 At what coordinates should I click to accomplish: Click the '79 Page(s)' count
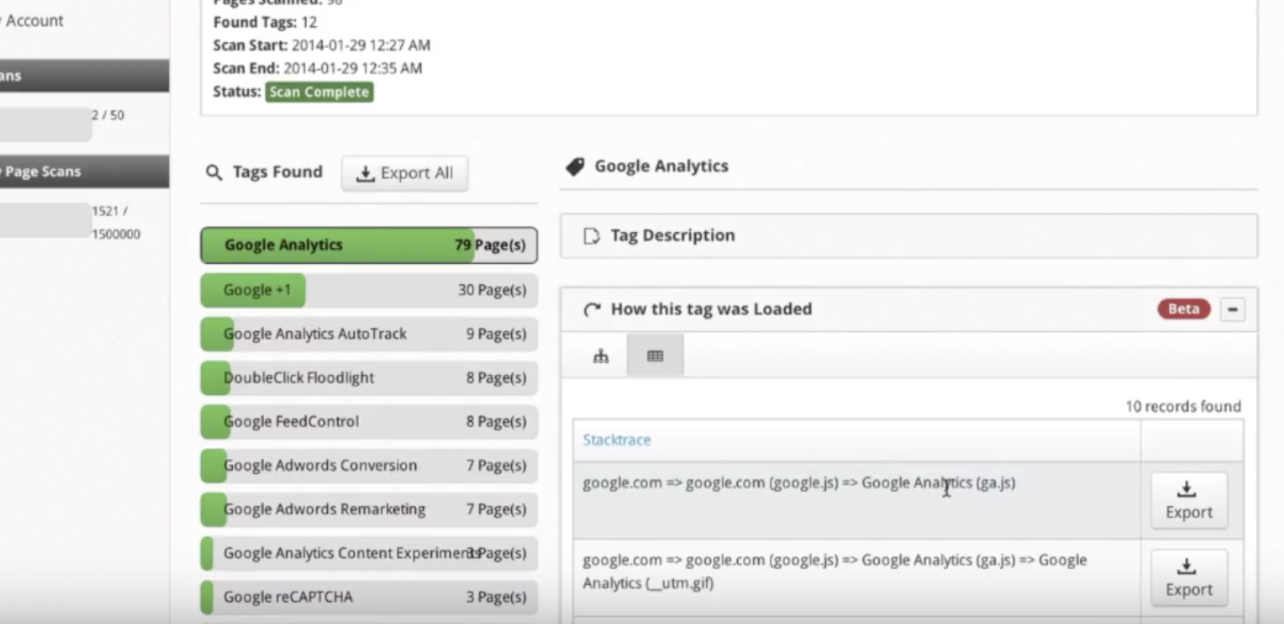[490, 245]
